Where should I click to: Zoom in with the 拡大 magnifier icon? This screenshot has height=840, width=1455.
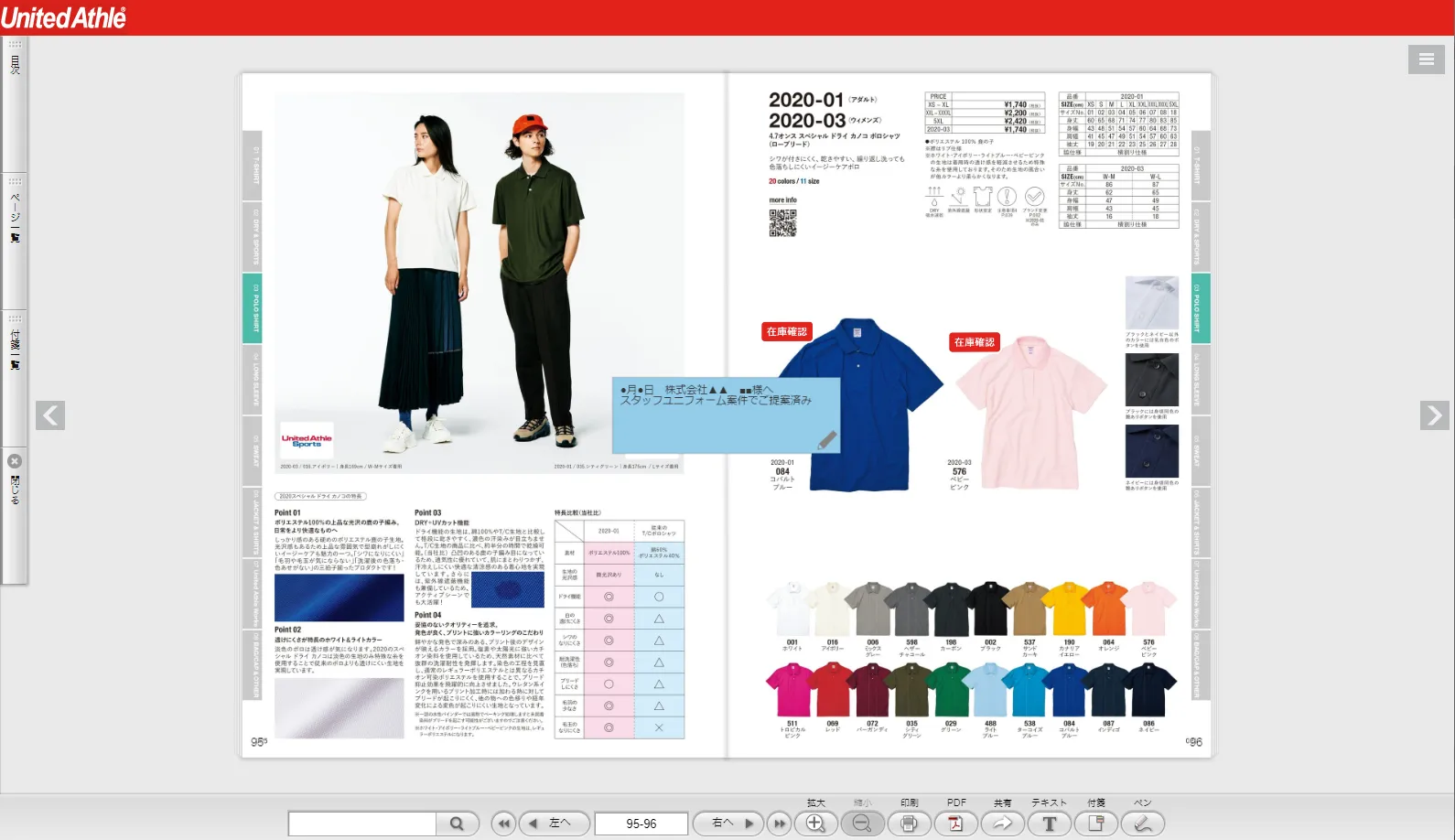pos(816,824)
